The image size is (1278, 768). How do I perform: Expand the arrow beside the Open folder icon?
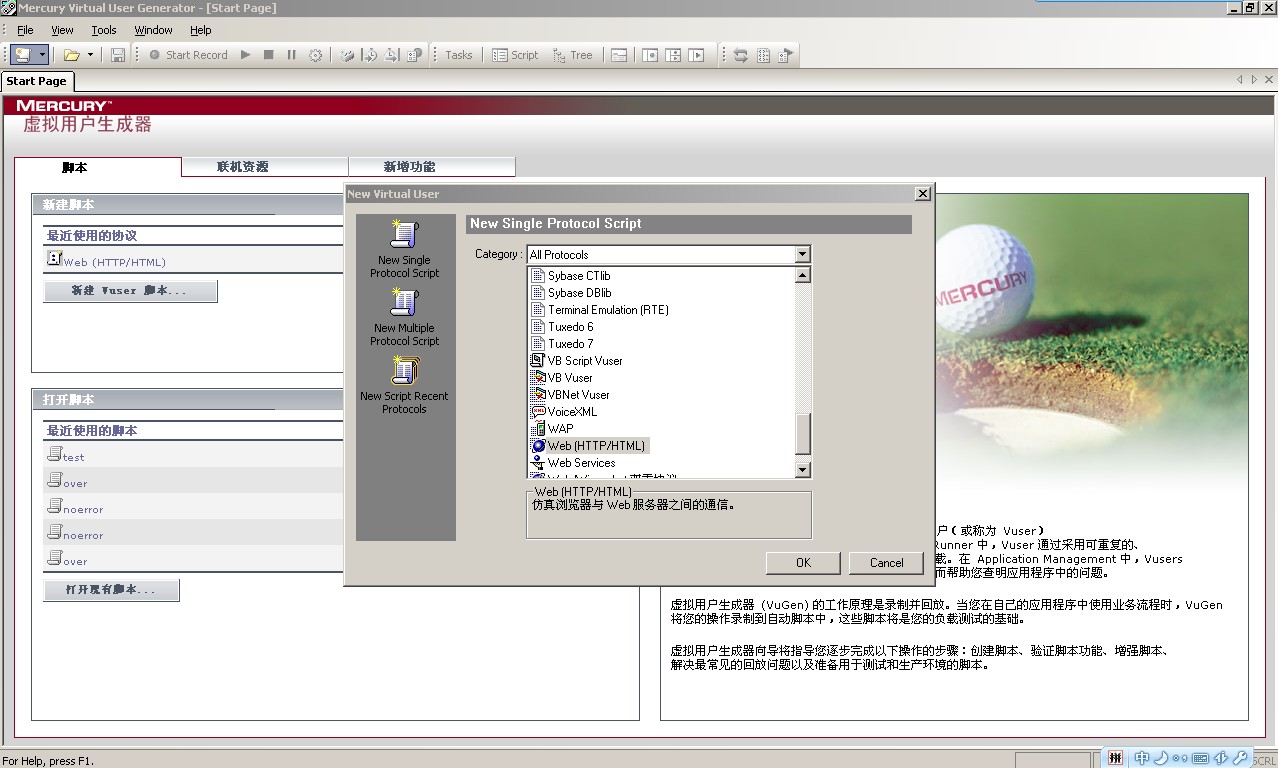(x=90, y=55)
